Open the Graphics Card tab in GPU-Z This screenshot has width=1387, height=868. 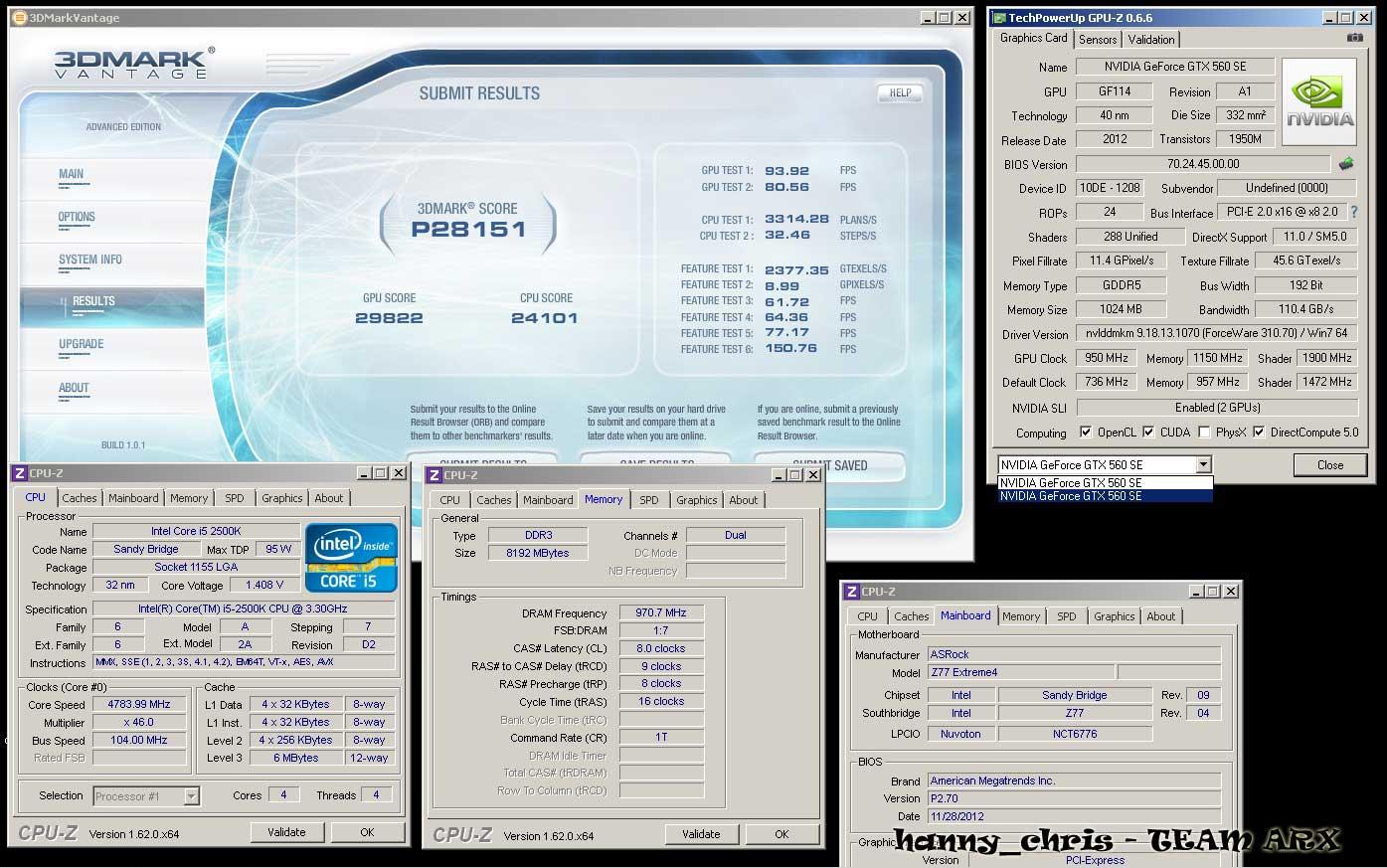(1034, 38)
